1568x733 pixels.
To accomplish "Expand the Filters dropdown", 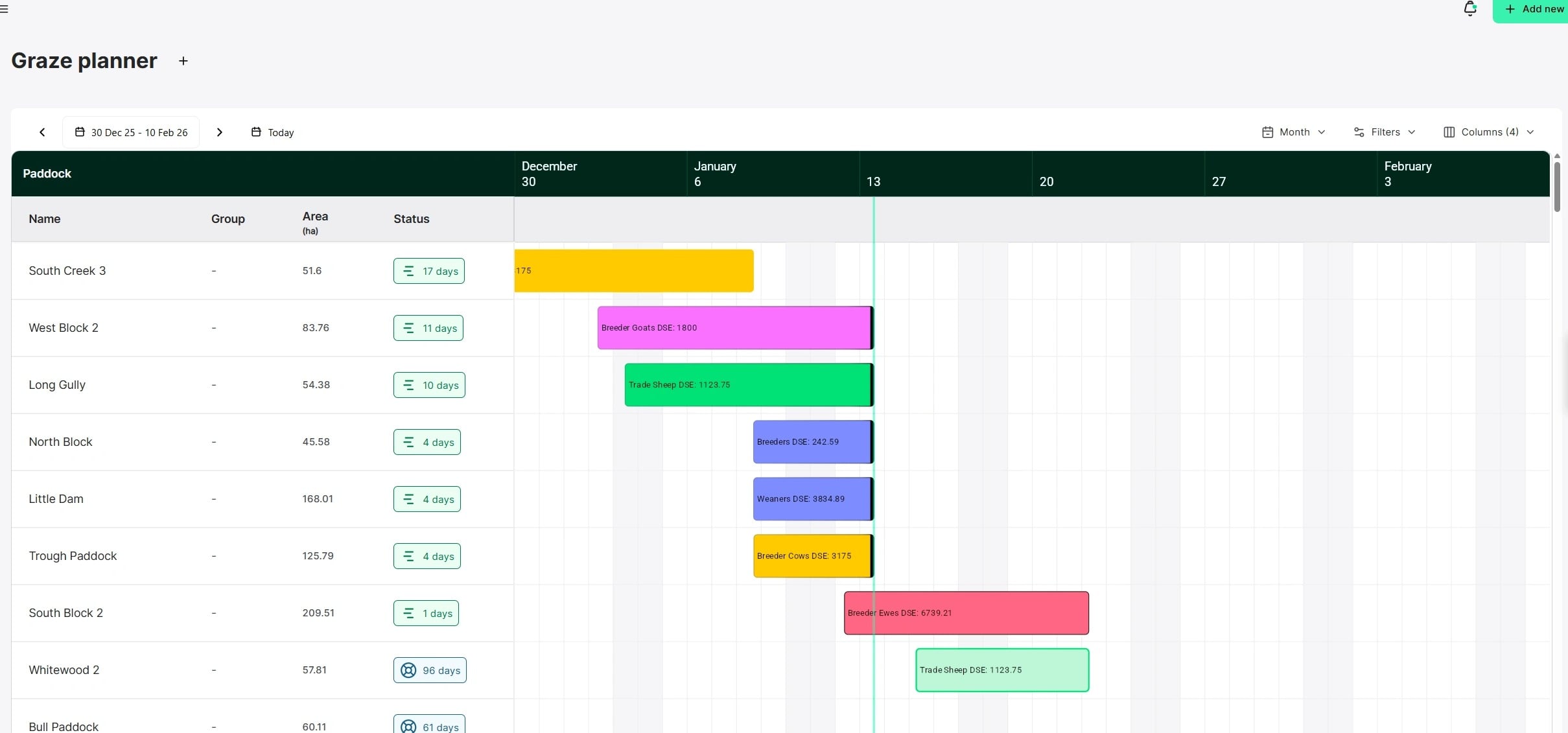I will pyautogui.click(x=1384, y=132).
